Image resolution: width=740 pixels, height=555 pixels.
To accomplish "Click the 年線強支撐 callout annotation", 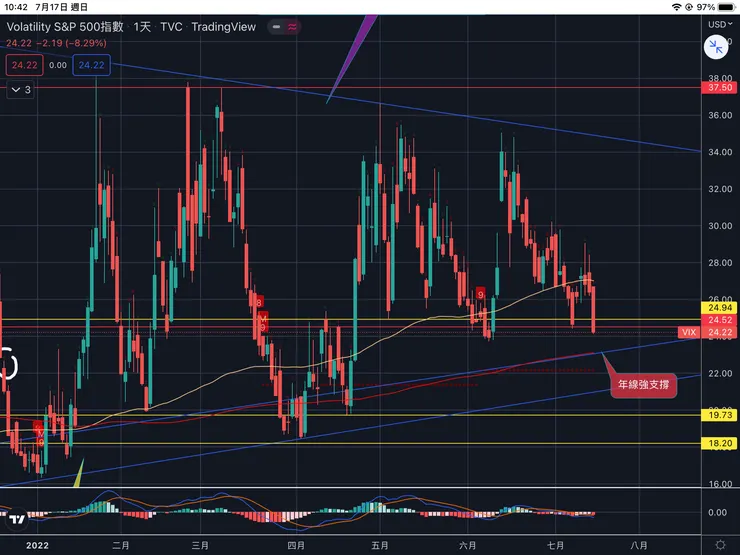I will [x=643, y=385].
